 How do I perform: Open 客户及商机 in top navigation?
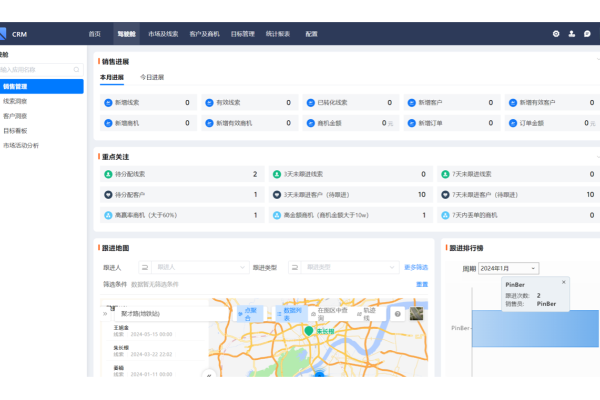point(204,34)
